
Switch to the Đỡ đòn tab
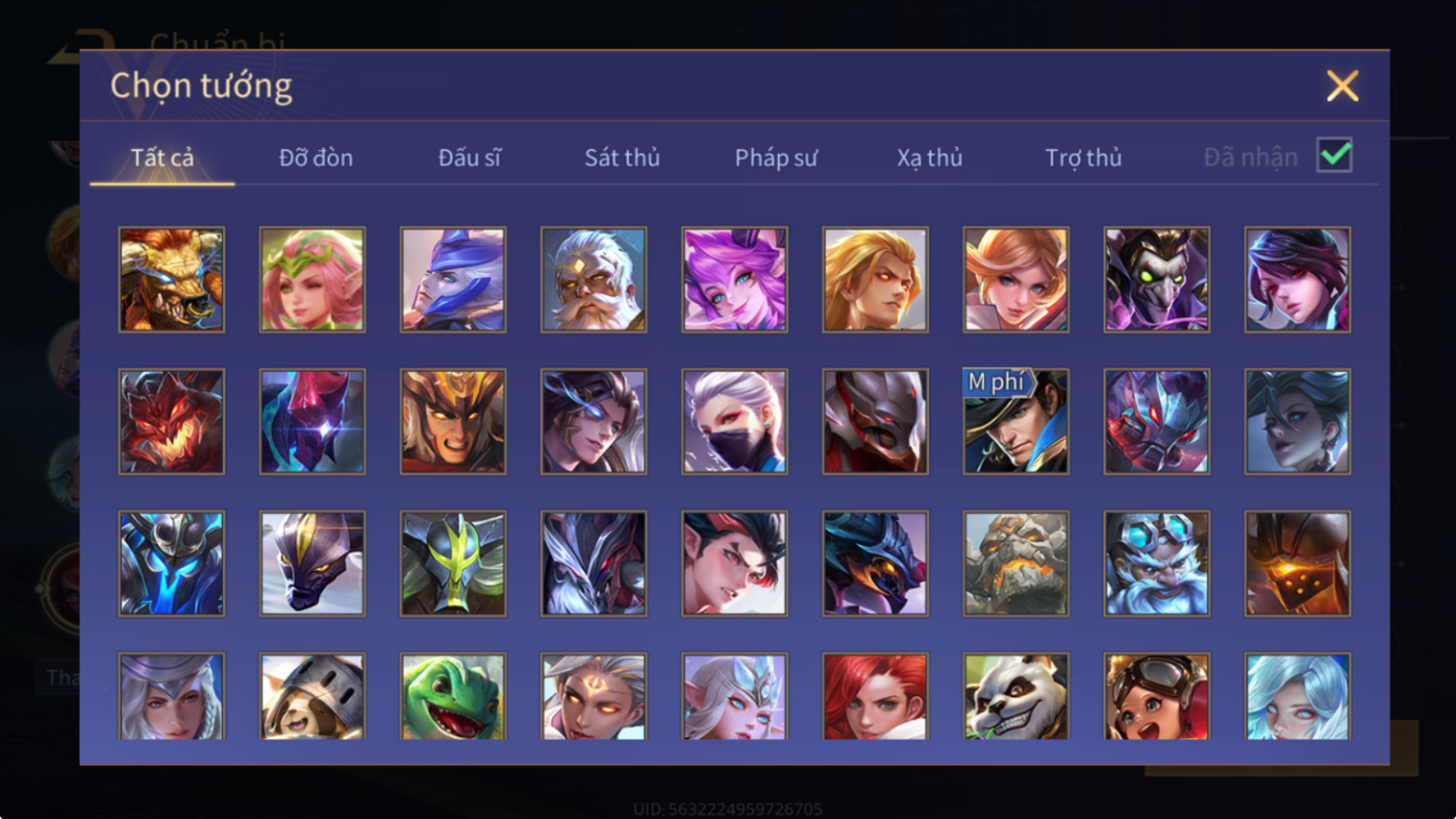coord(316,158)
